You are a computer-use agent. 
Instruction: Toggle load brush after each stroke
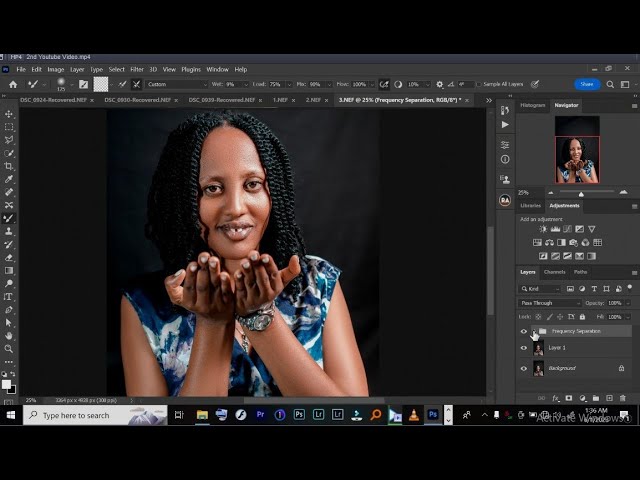(122, 84)
